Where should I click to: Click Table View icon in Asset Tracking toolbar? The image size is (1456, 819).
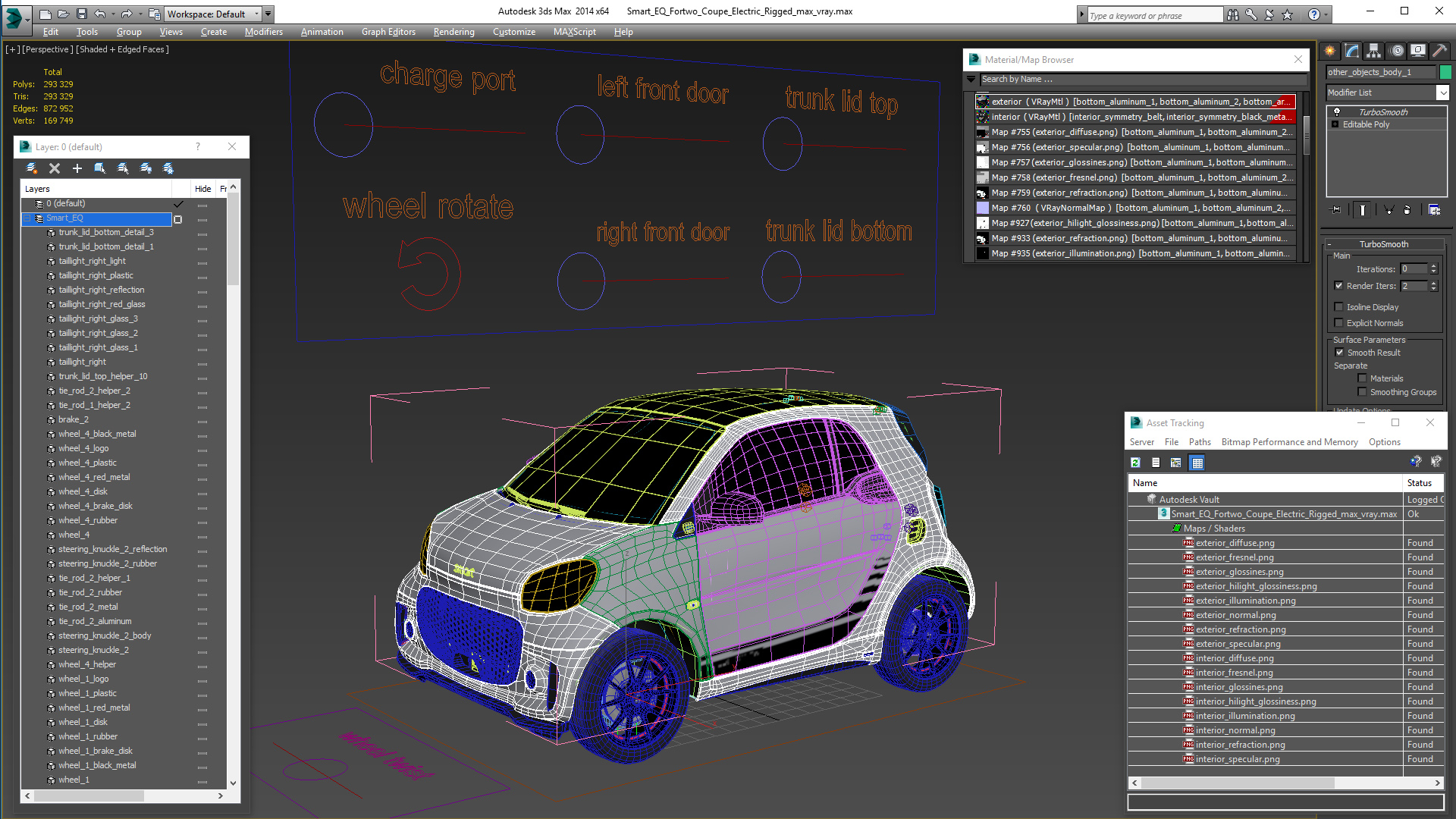(1197, 463)
